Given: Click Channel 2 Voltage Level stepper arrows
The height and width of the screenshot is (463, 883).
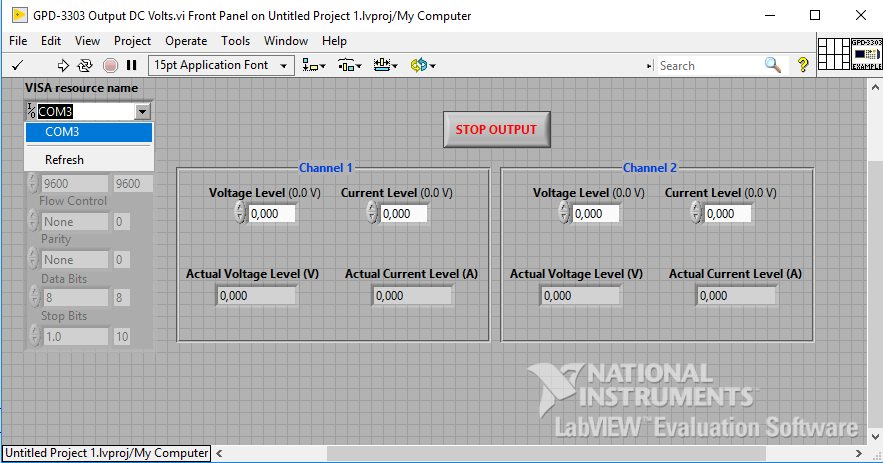Looking at the screenshot, I should point(564,213).
